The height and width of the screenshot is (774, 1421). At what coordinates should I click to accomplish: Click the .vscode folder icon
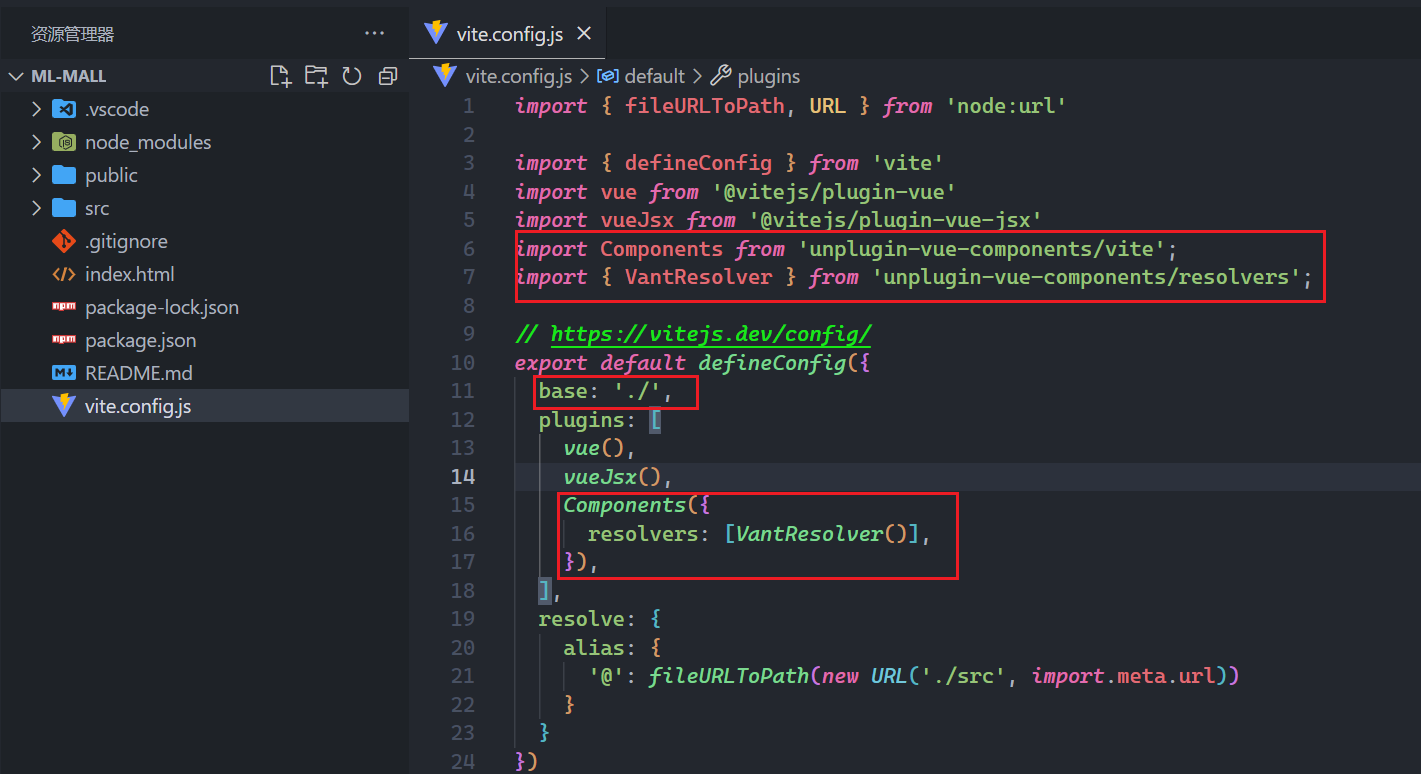[x=64, y=109]
